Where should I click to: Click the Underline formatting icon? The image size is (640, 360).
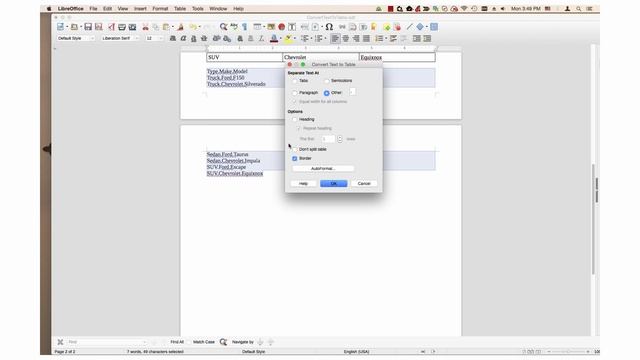click(x=194, y=38)
